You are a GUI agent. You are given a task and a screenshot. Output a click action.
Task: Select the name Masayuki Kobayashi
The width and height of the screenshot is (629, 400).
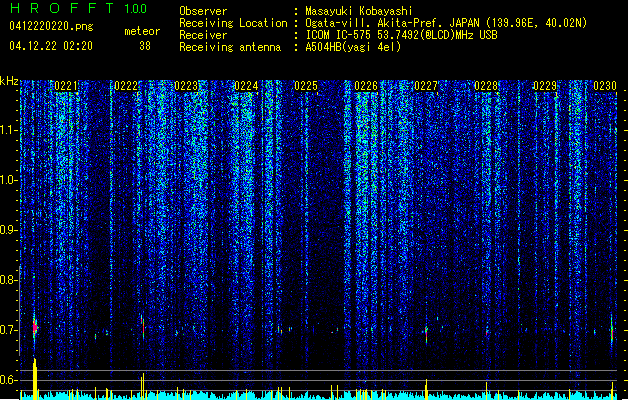359,11
